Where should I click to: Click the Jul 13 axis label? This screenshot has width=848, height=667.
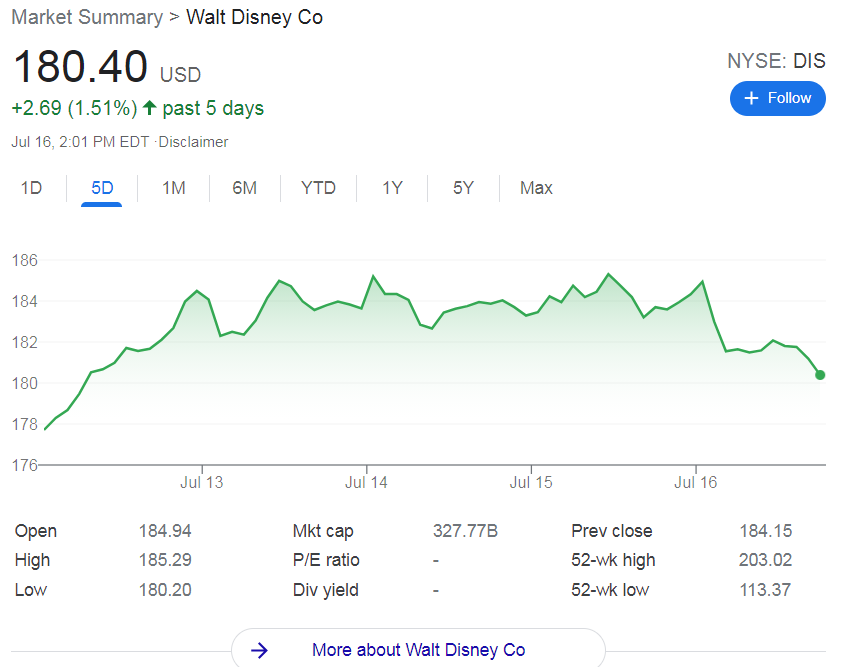tap(202, 483)
